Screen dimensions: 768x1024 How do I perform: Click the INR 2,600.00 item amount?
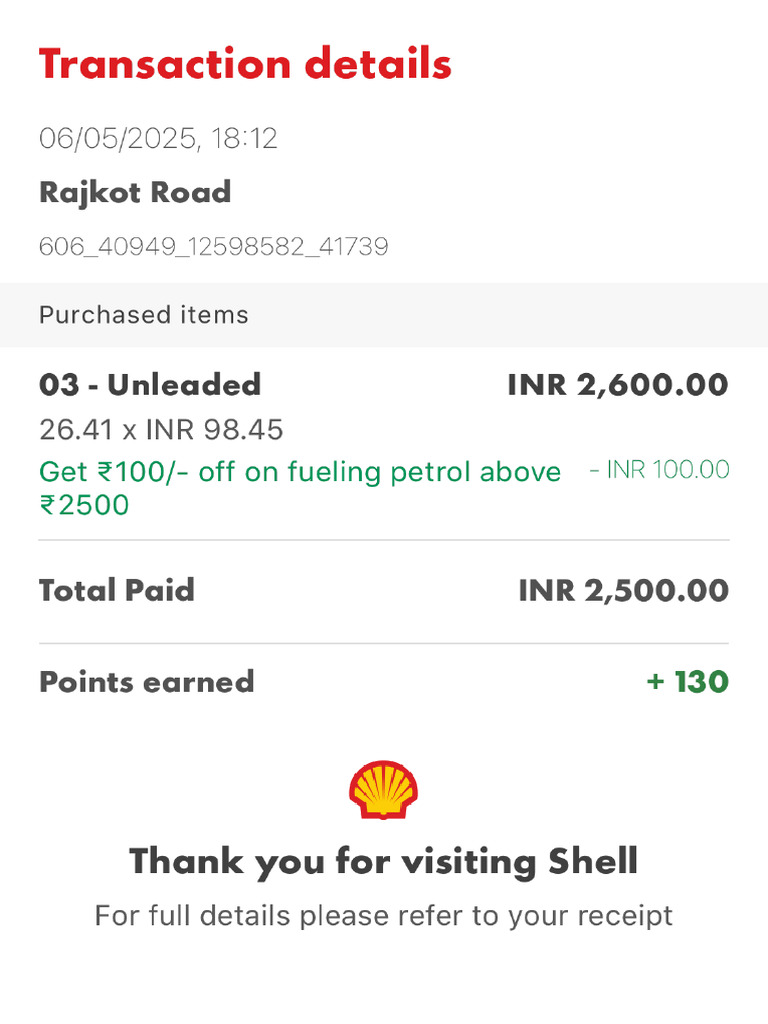click(x=618, y=385)
